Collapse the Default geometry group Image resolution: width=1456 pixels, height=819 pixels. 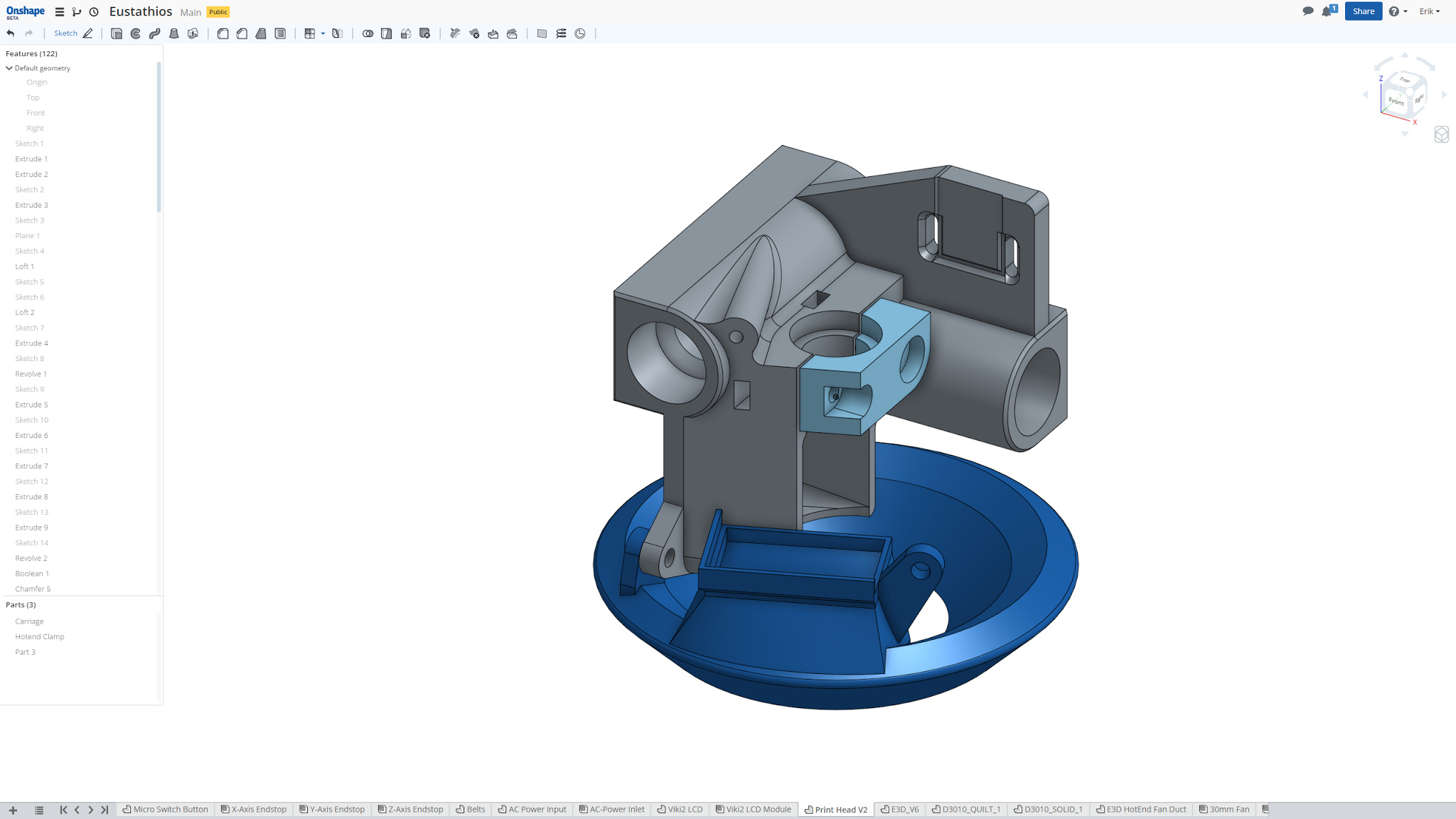(x=9, y=68)
